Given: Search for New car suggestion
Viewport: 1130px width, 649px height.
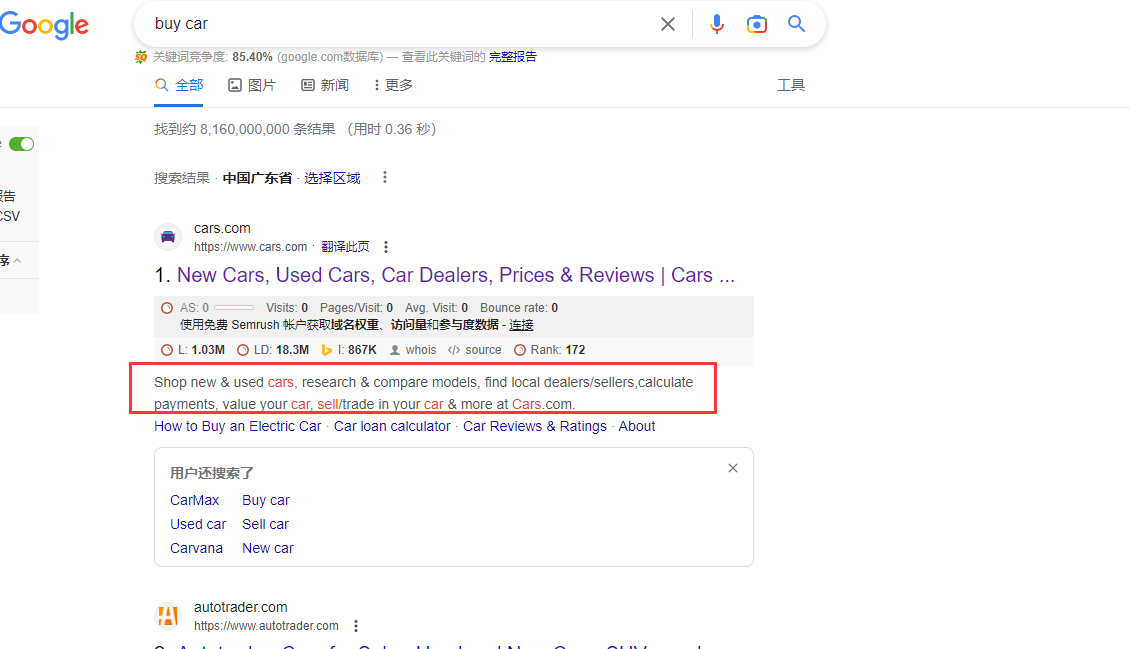Looking at the screenshot, I should click(268, 548).
